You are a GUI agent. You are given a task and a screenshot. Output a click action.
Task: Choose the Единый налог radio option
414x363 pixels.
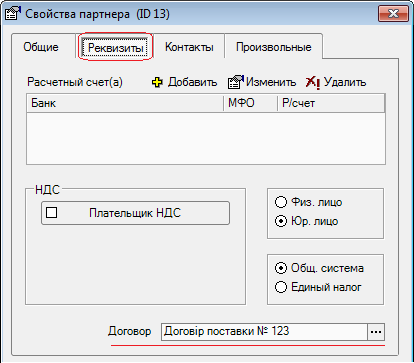[281, 287]
